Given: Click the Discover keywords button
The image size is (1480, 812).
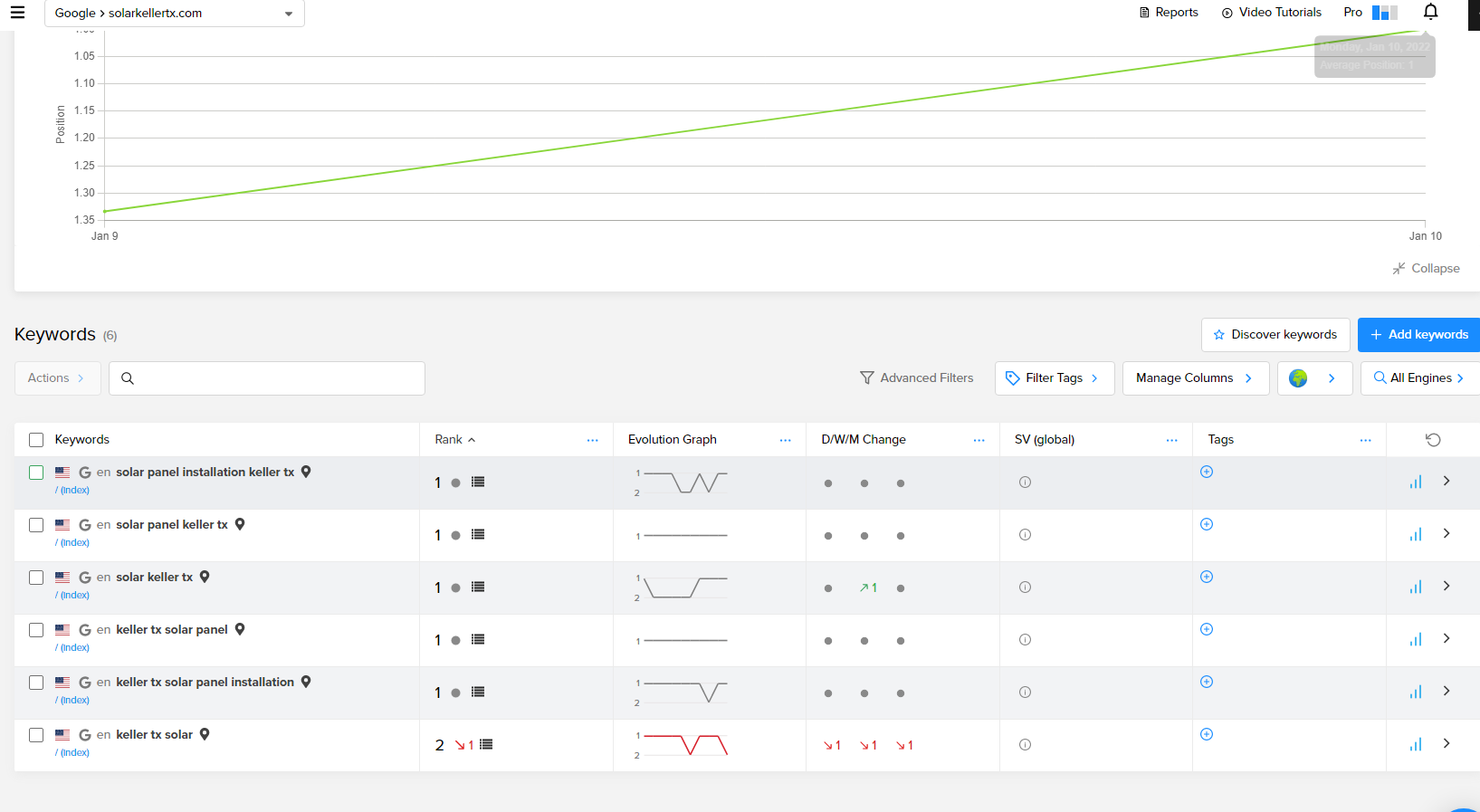Looking at the screenshot, I should pyautogui.click(x=1275, y=335).
